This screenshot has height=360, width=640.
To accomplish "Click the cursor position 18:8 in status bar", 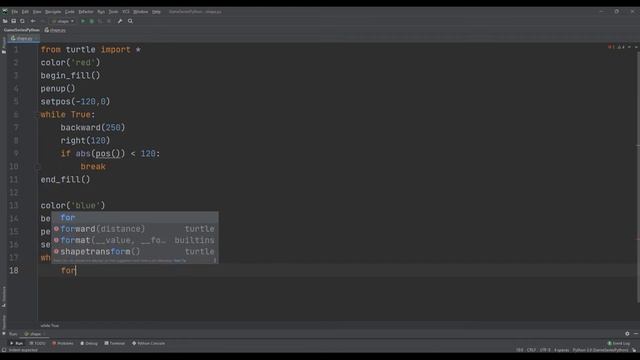I will (520, 350).
